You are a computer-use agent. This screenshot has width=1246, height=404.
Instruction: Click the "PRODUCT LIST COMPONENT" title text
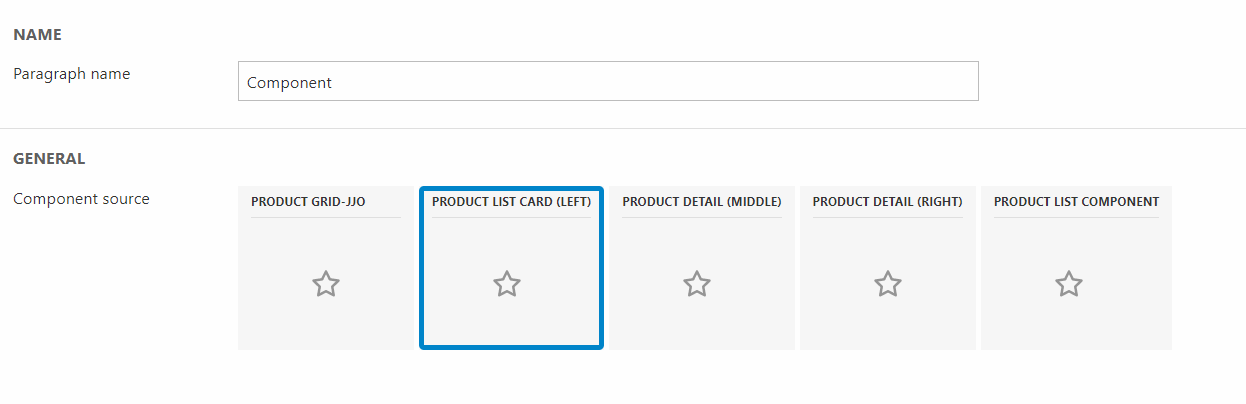(x=1076, y=202)
